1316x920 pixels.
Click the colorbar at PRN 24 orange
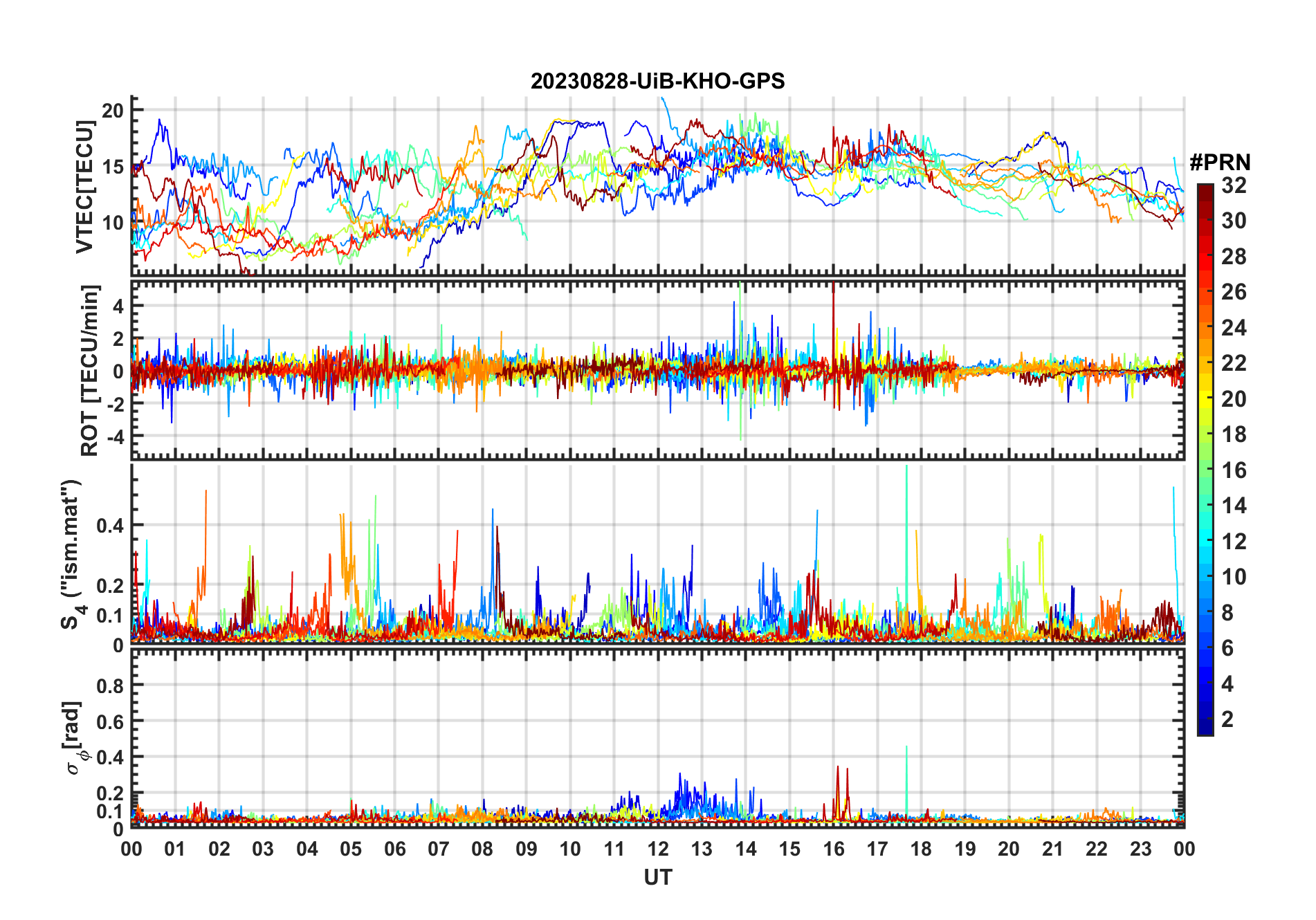1205,328
